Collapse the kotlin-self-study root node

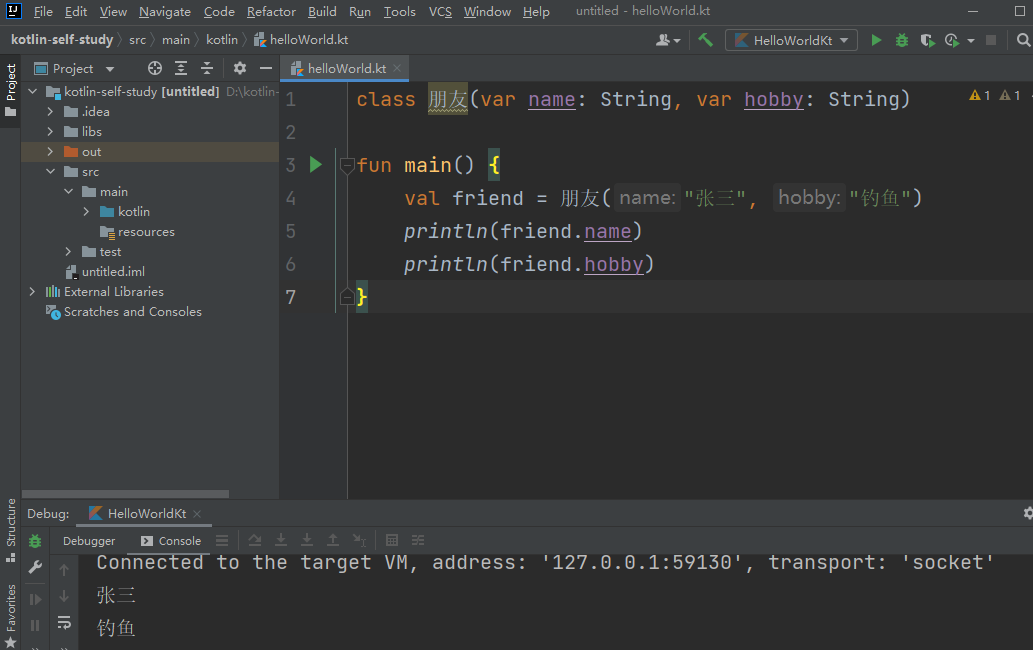[32, 92]
